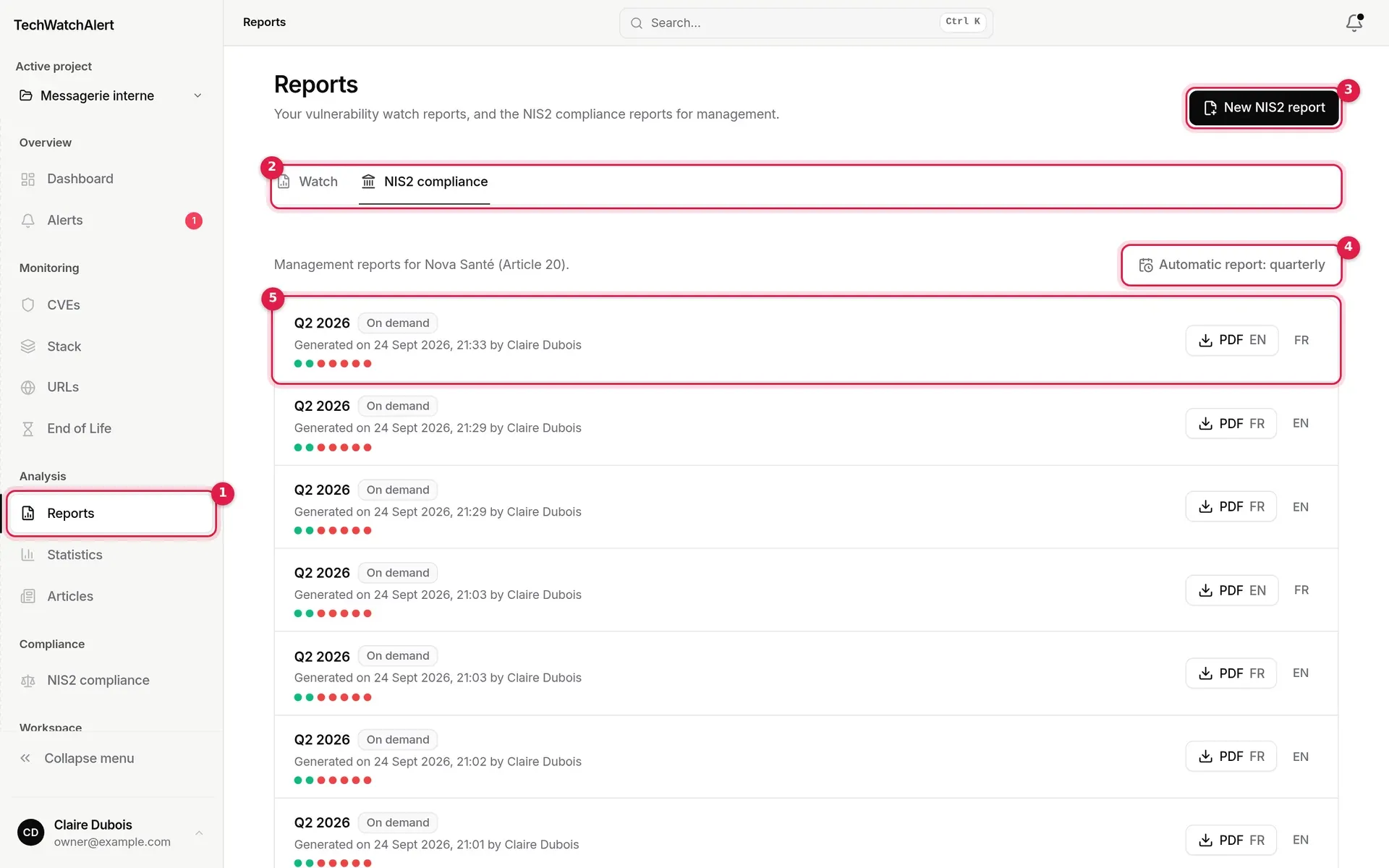Image resolution: width=1389 pixels, height=868 pixels.
Task: Click the CVEs shield icon
Action: pyautogui.click(x=28, y=305)
